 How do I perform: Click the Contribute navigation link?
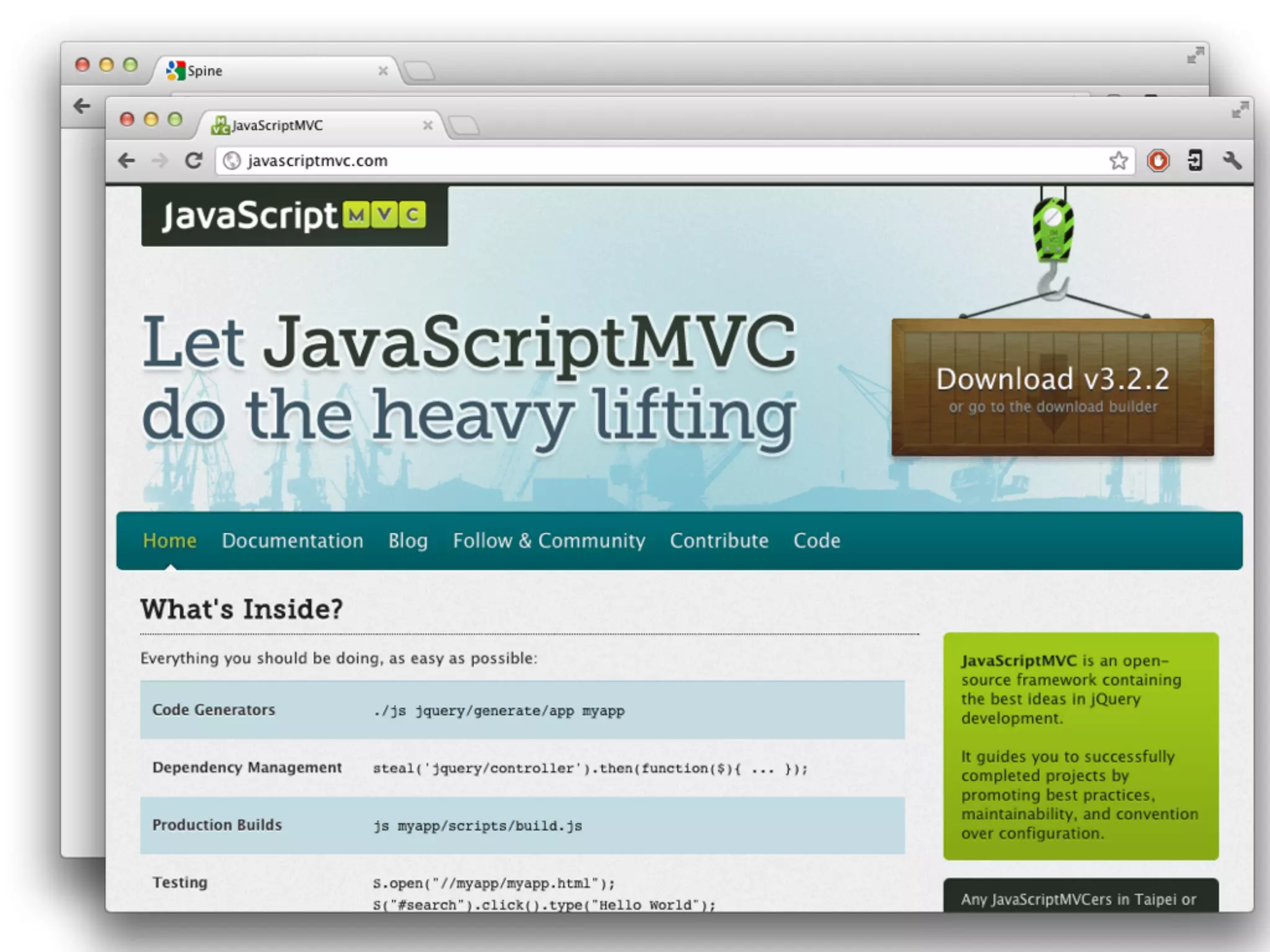click(x=719, y=541)
